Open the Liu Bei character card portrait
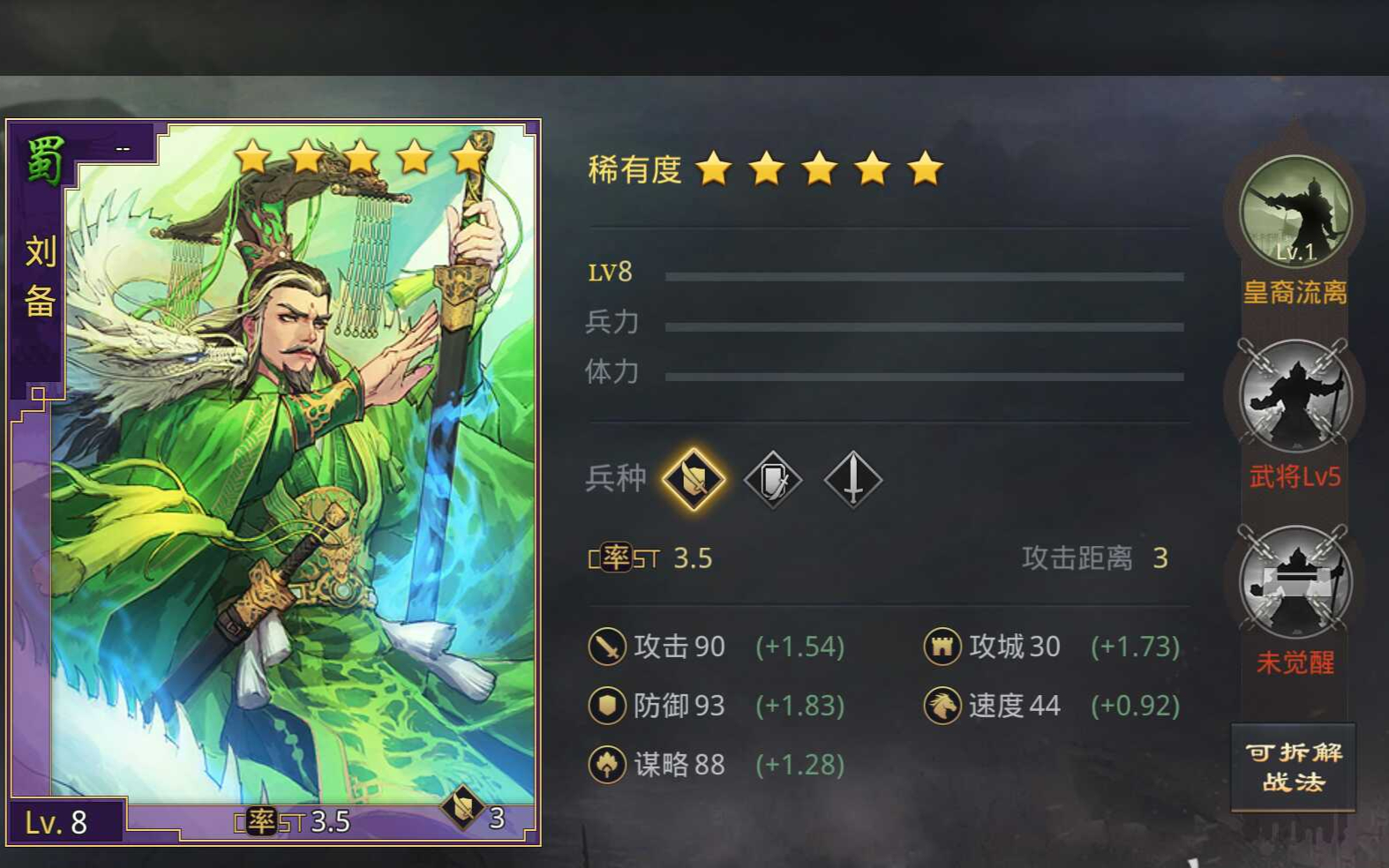This screenshot has height=868, width=1389. (x=274, y=483)
